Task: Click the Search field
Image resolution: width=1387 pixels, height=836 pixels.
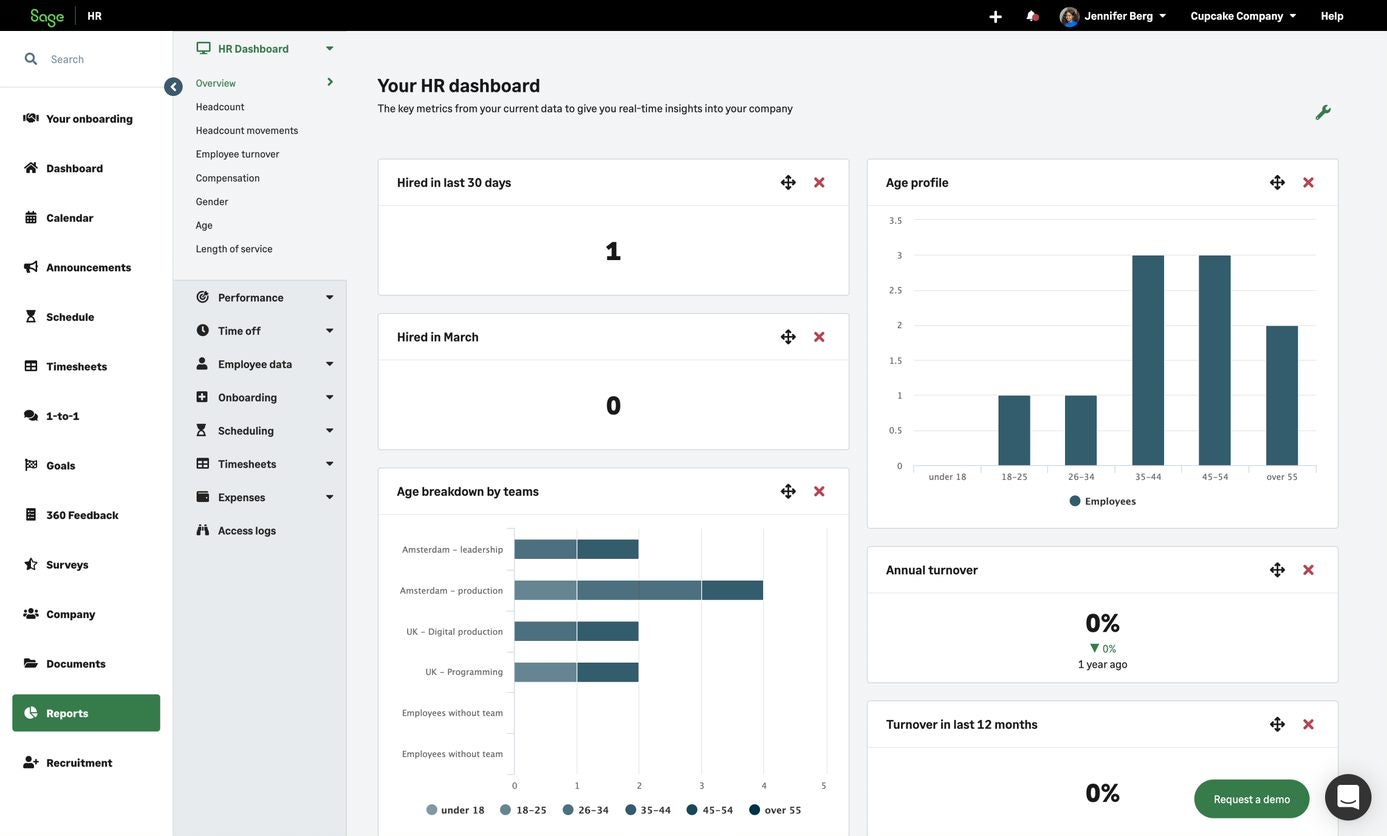Action: 90,59
